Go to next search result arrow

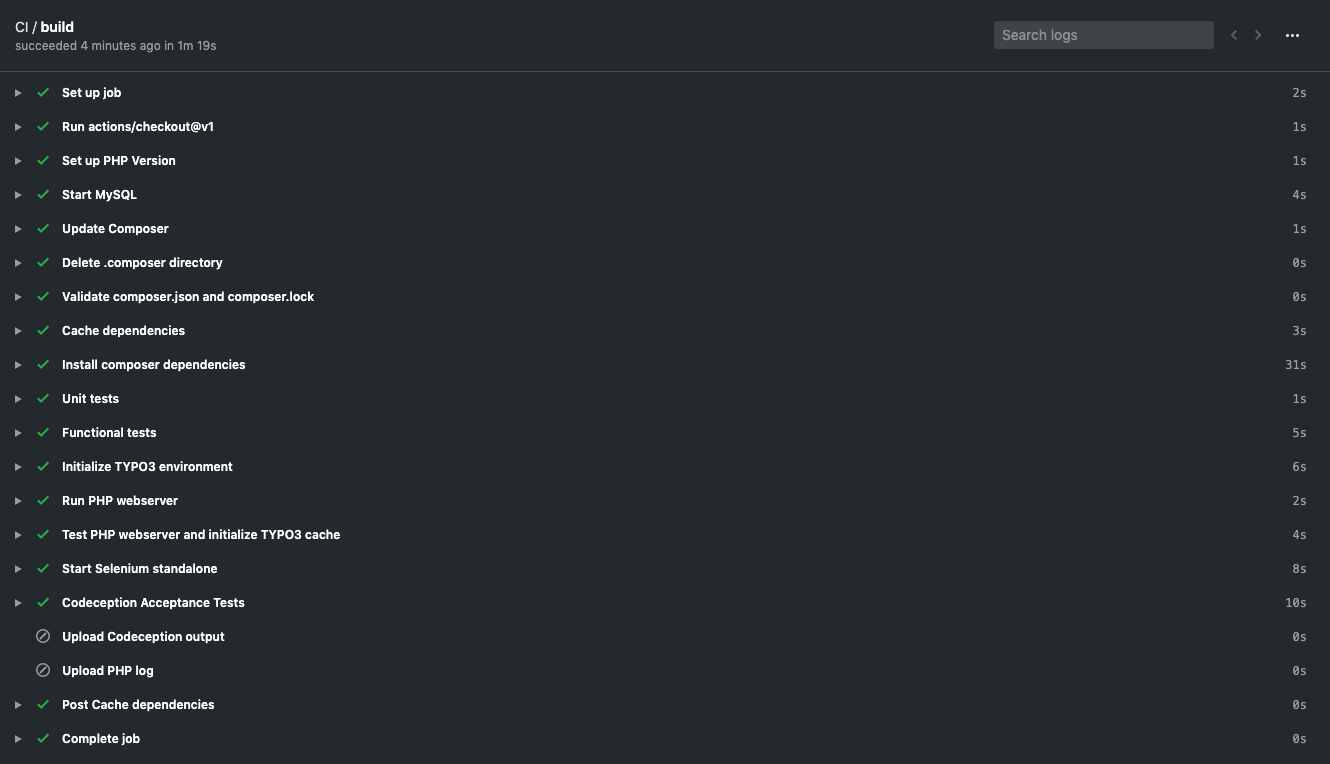point(1258,35)
